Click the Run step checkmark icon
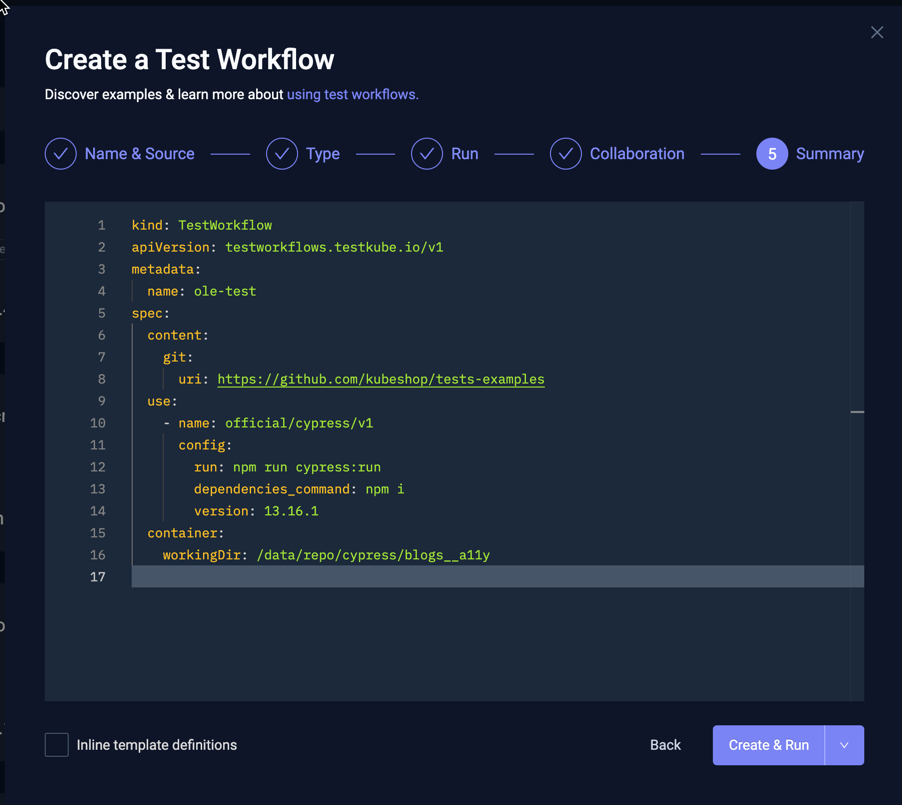 [427, 154]
